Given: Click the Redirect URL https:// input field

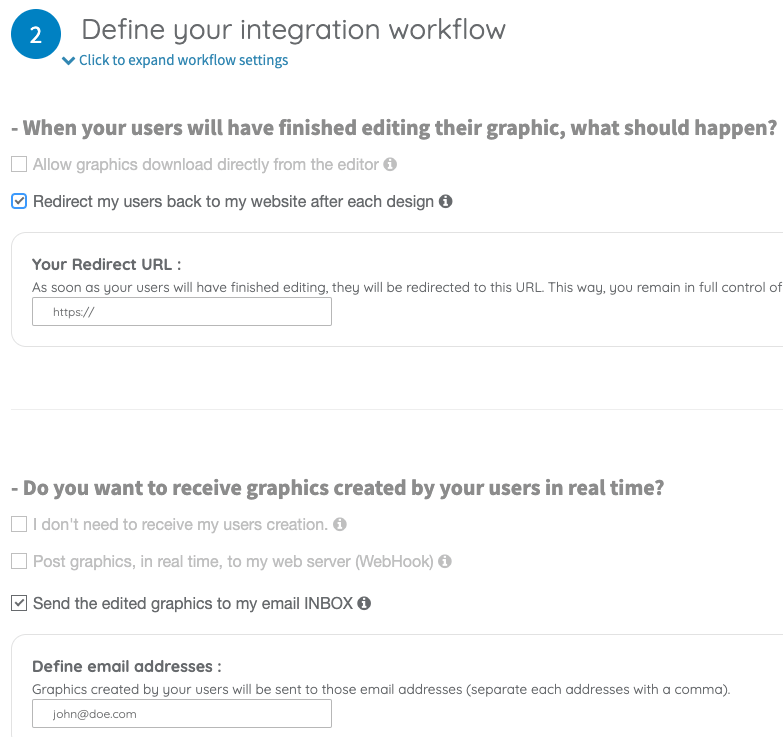Looking at the screenshot, I should point(182,312).
